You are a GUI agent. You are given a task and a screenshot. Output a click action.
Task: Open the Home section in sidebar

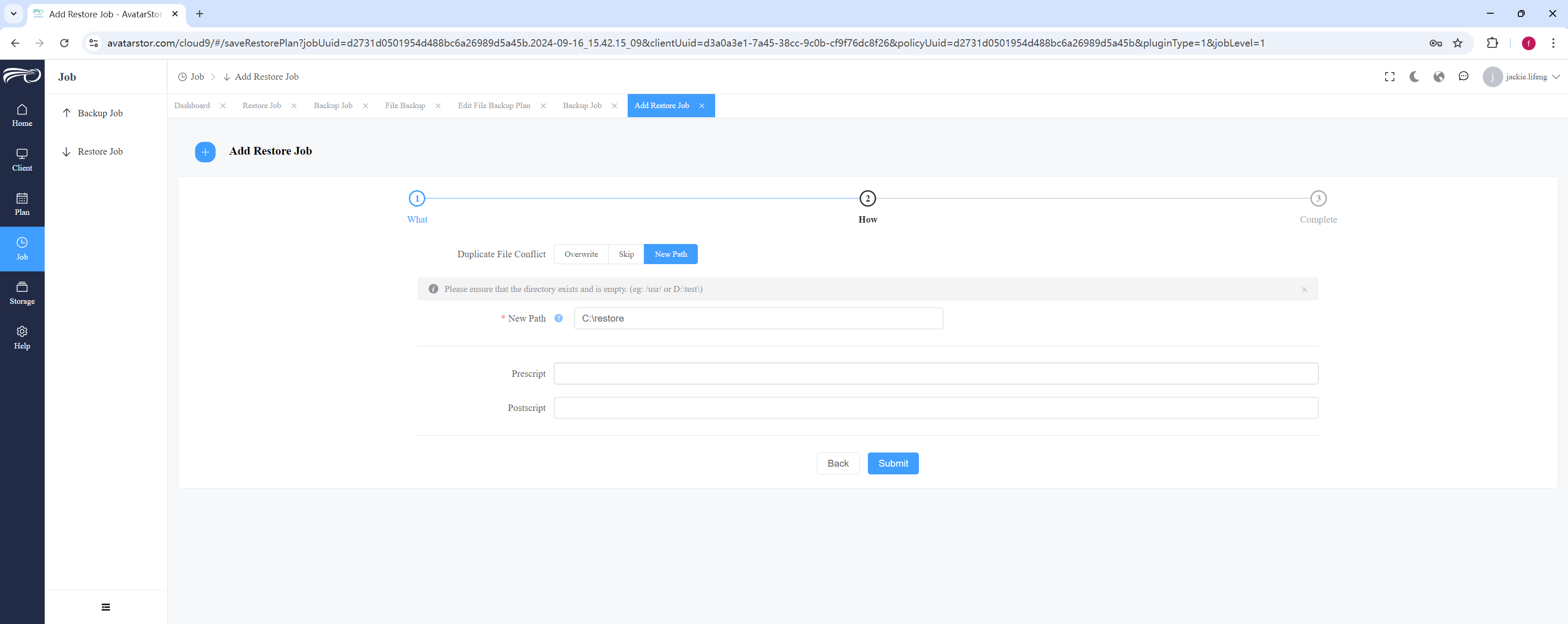coord(22,115)
